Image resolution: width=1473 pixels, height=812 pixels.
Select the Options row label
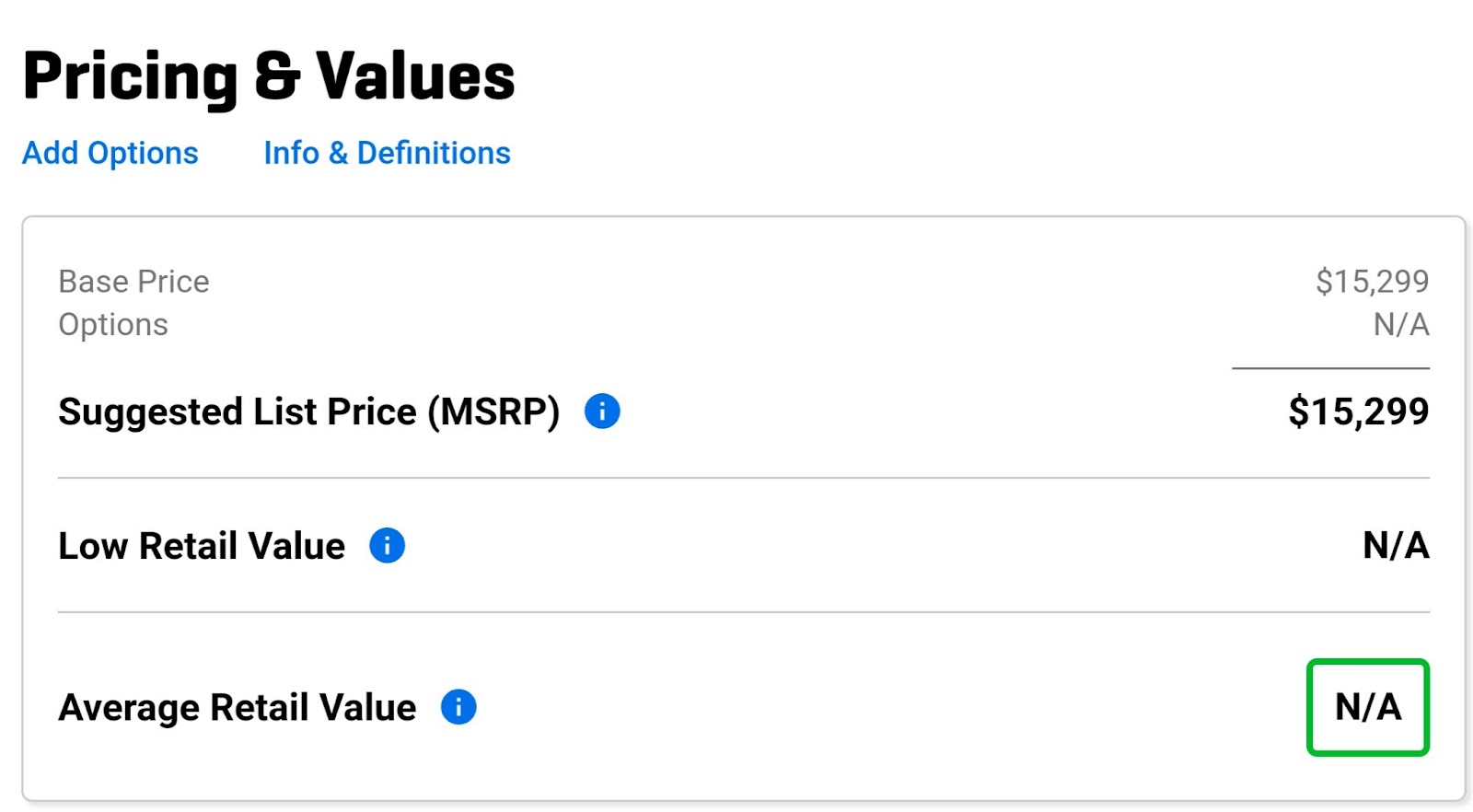pos(113,325)
